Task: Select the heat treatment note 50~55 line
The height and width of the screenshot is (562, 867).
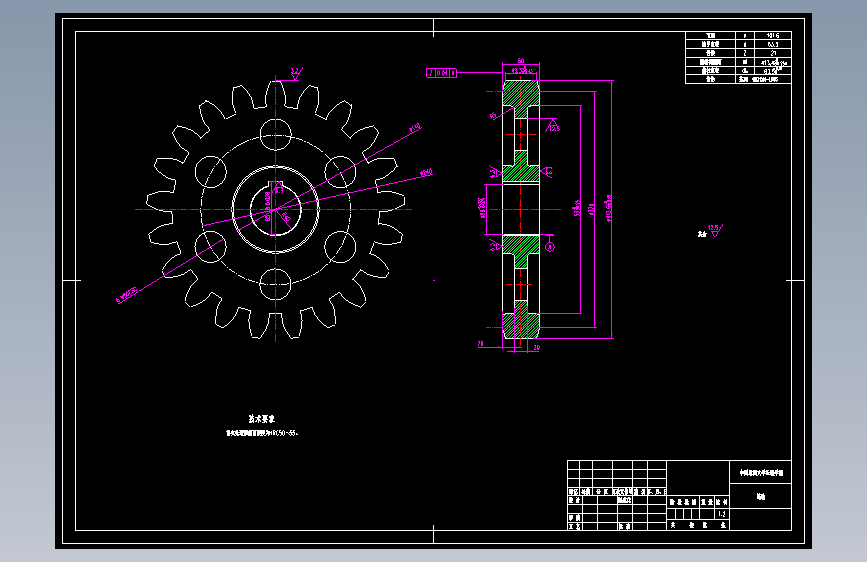Action: (x=262, y=433)
